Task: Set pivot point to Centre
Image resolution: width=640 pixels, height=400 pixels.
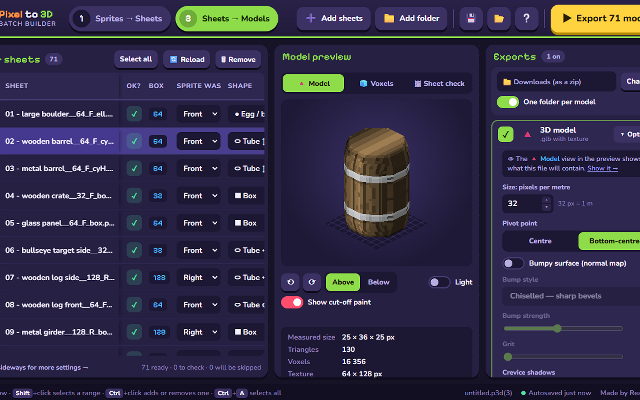Action: pos(540,241)
